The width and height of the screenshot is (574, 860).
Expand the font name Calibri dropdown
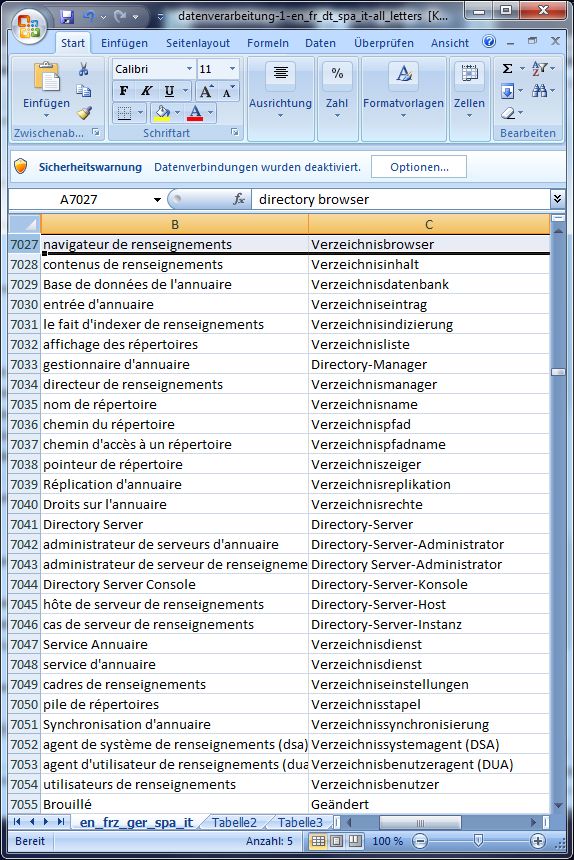(189, 69)
